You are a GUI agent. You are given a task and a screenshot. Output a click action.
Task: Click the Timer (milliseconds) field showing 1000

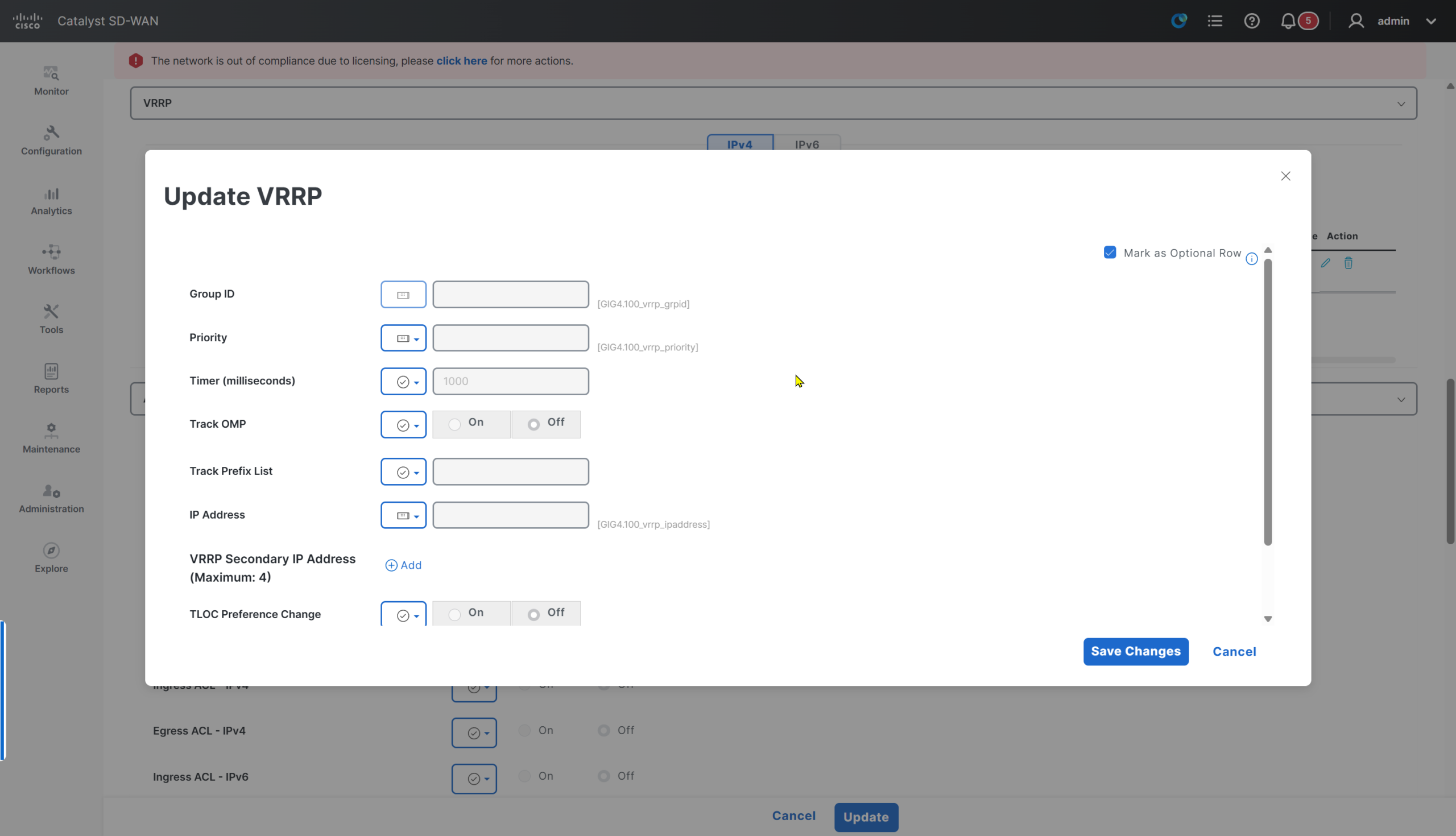click(510, 382)
